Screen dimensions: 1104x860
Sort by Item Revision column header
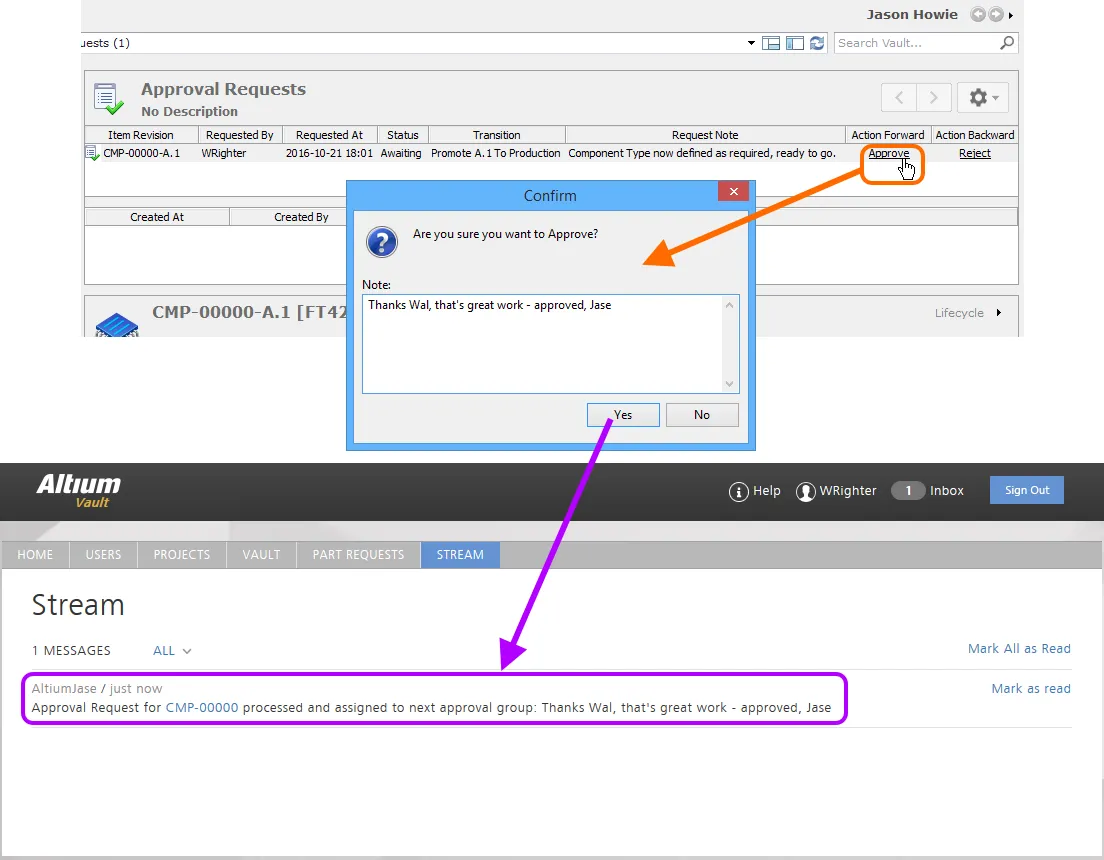[141, 135]
